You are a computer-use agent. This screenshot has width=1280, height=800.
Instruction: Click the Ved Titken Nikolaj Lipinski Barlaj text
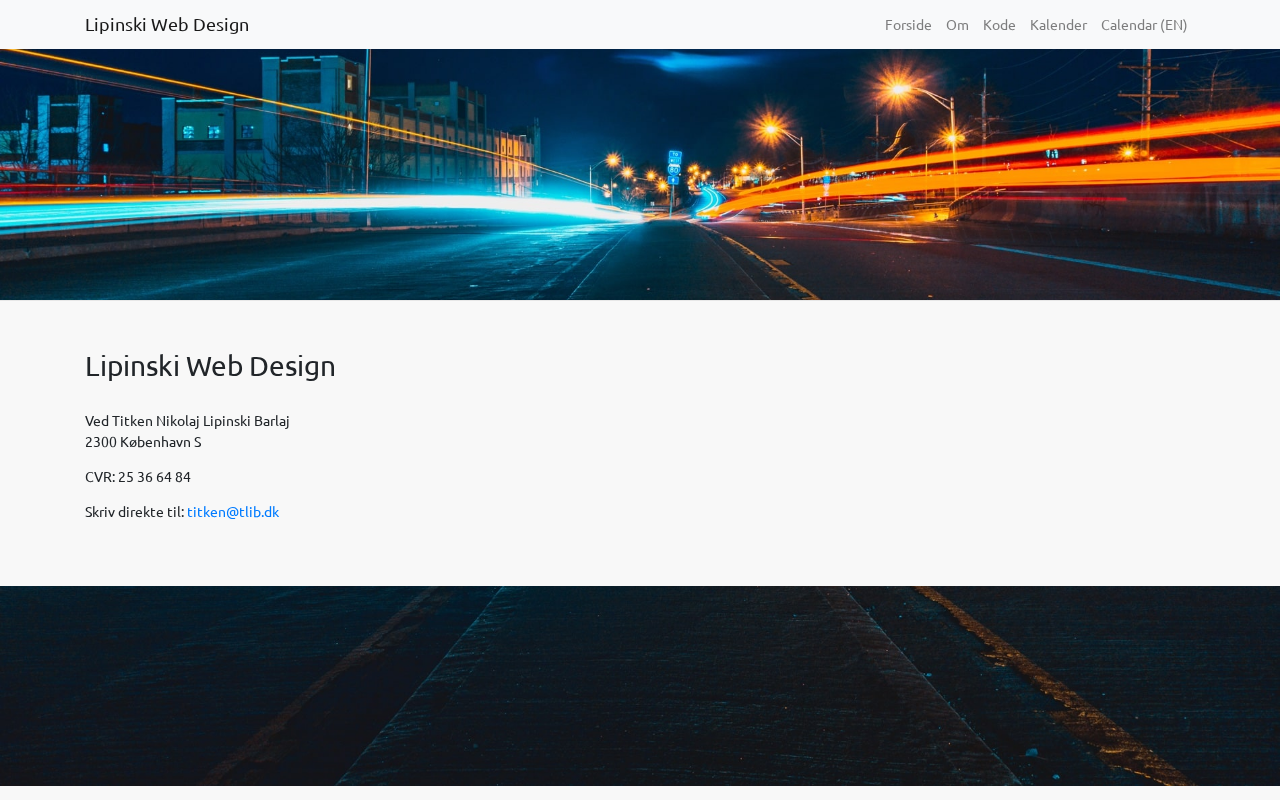point(187,421)
